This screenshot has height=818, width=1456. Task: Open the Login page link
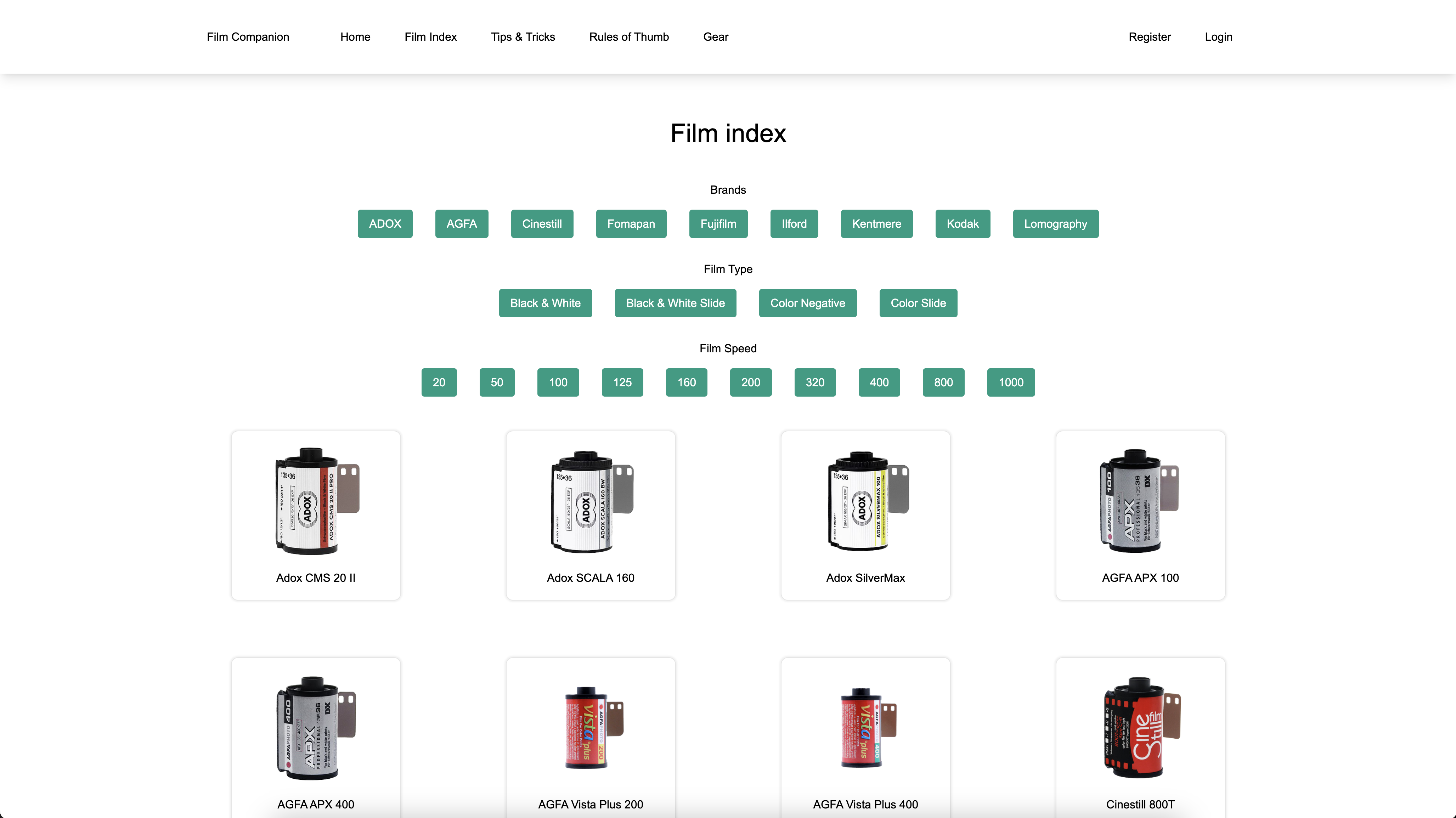pyautogui.click(x=1218, y=37)
